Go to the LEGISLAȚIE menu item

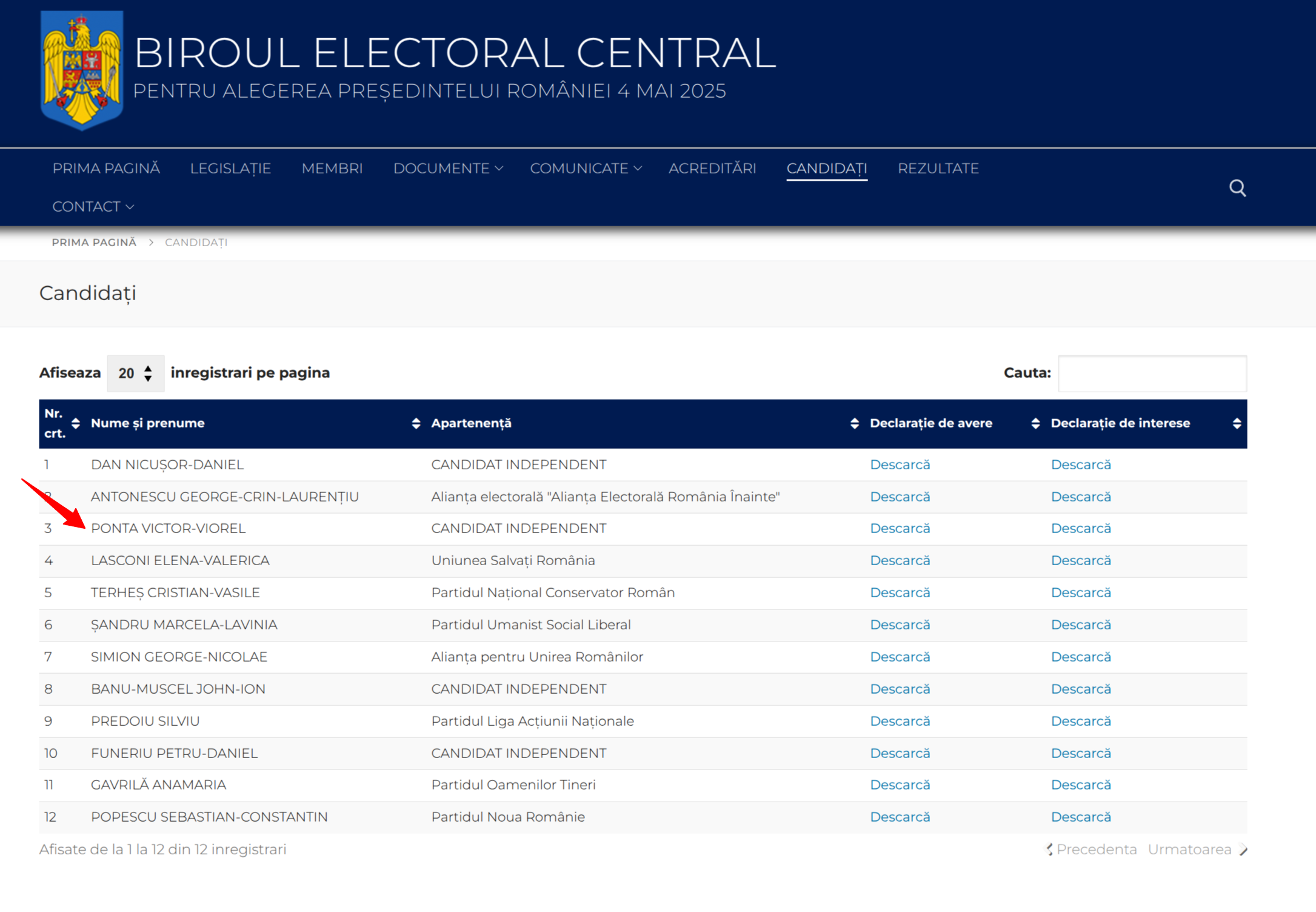click(230, 169)
